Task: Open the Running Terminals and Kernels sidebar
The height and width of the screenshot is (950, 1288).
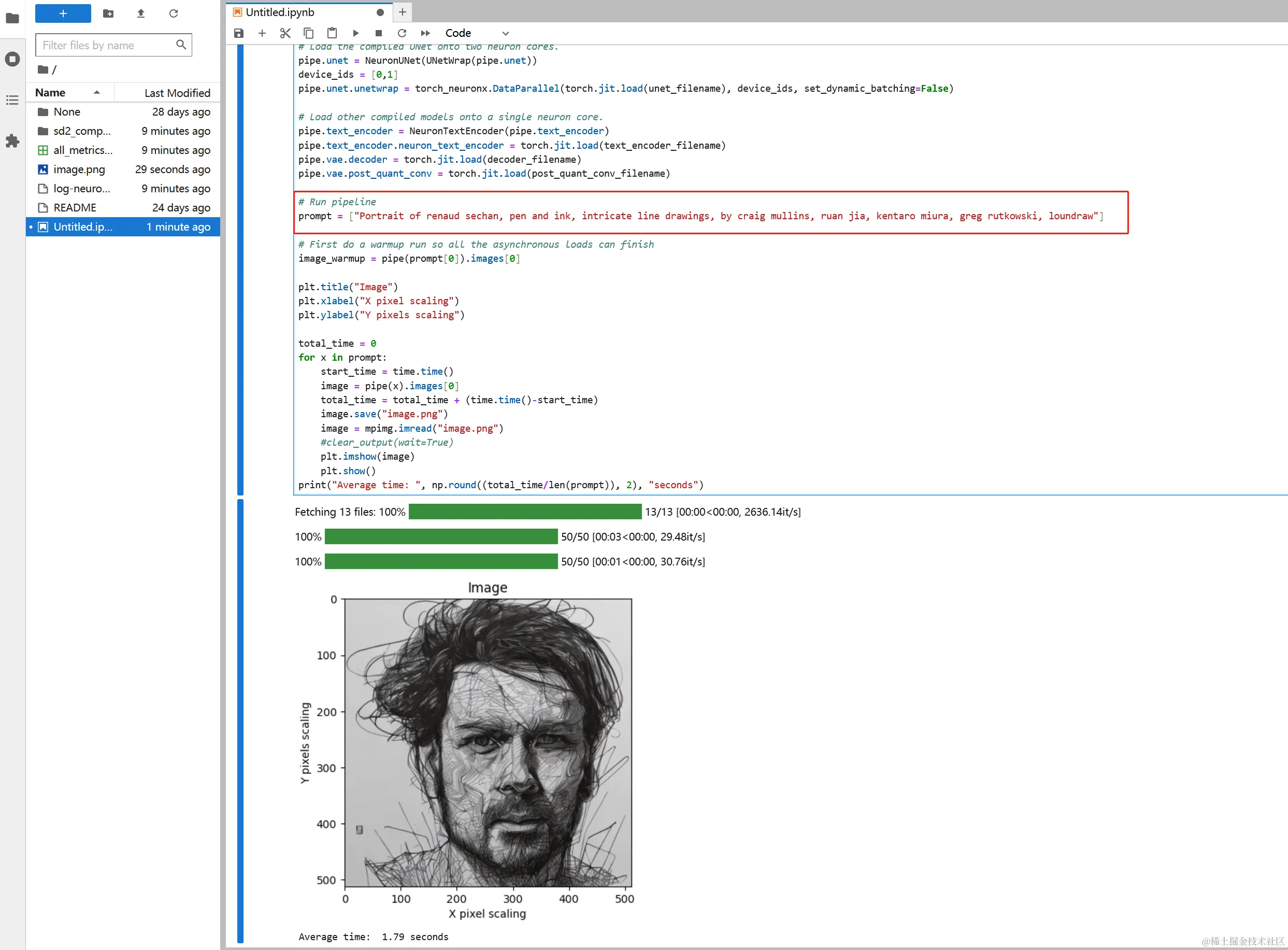Action: point(12,59)
